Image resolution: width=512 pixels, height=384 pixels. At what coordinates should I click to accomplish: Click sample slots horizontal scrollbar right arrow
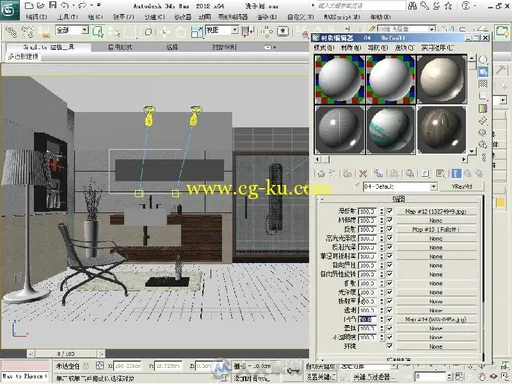464,159
